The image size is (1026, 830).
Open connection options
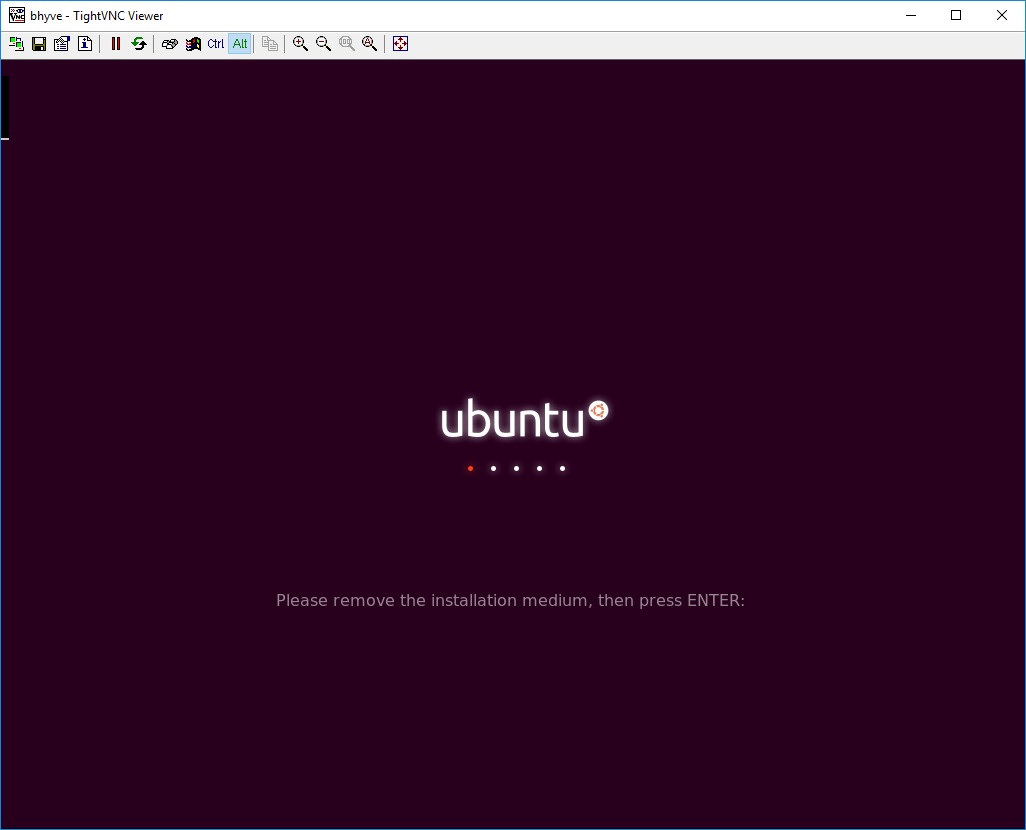(62, 44)
